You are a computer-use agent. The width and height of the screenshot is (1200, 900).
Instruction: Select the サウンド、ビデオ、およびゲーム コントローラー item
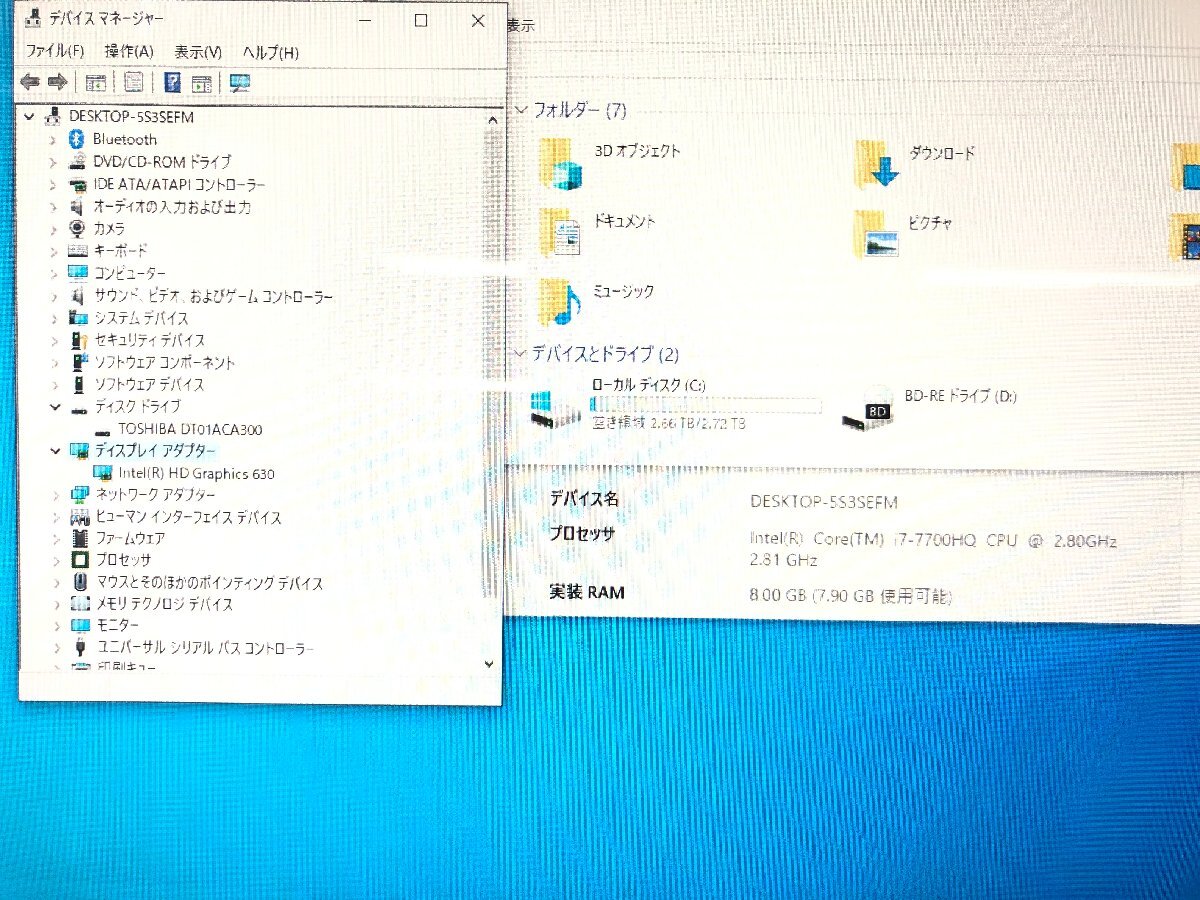point(213,296)
